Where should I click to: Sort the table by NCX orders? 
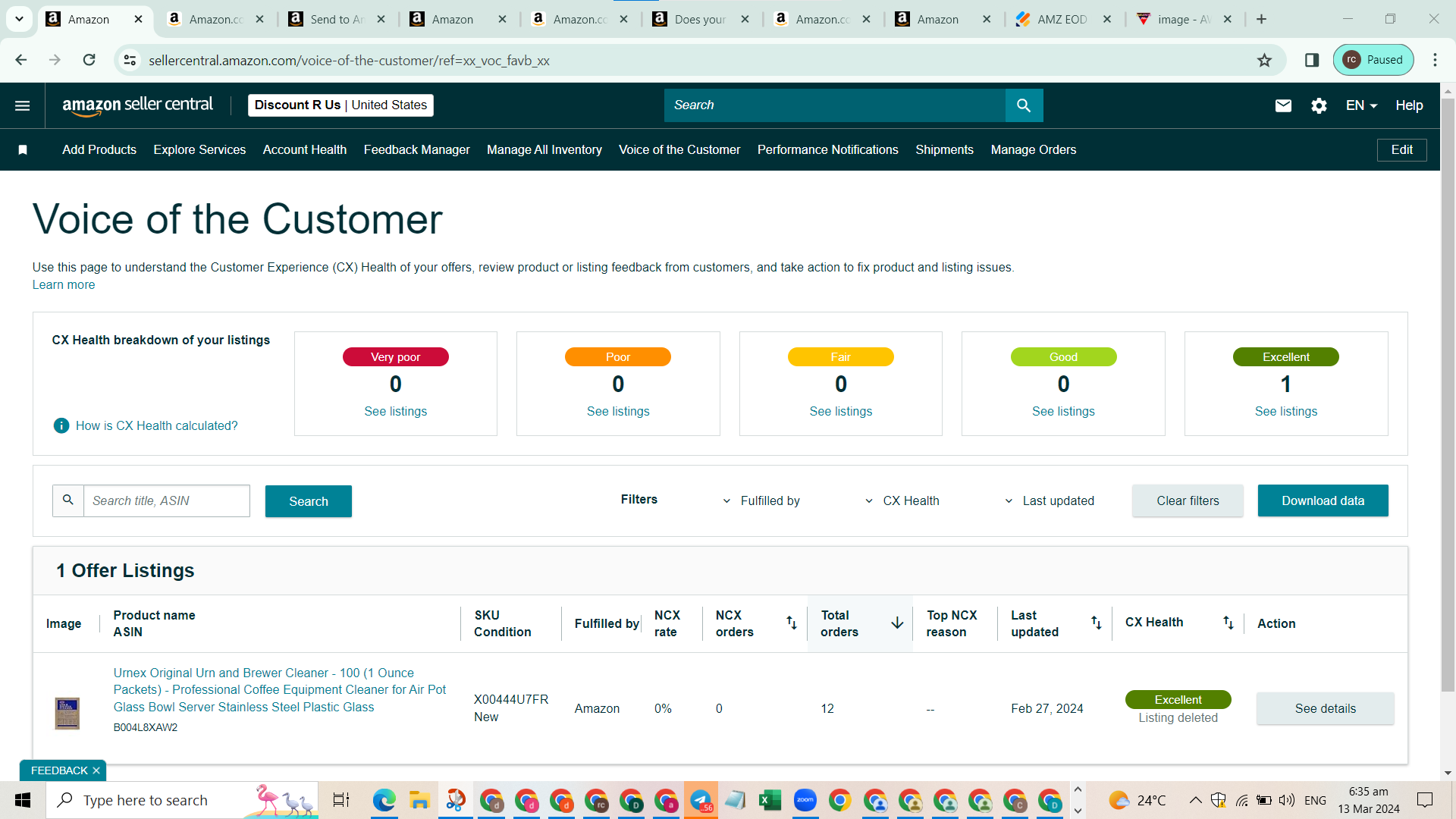pyautogui.click(x=791, y=623)
